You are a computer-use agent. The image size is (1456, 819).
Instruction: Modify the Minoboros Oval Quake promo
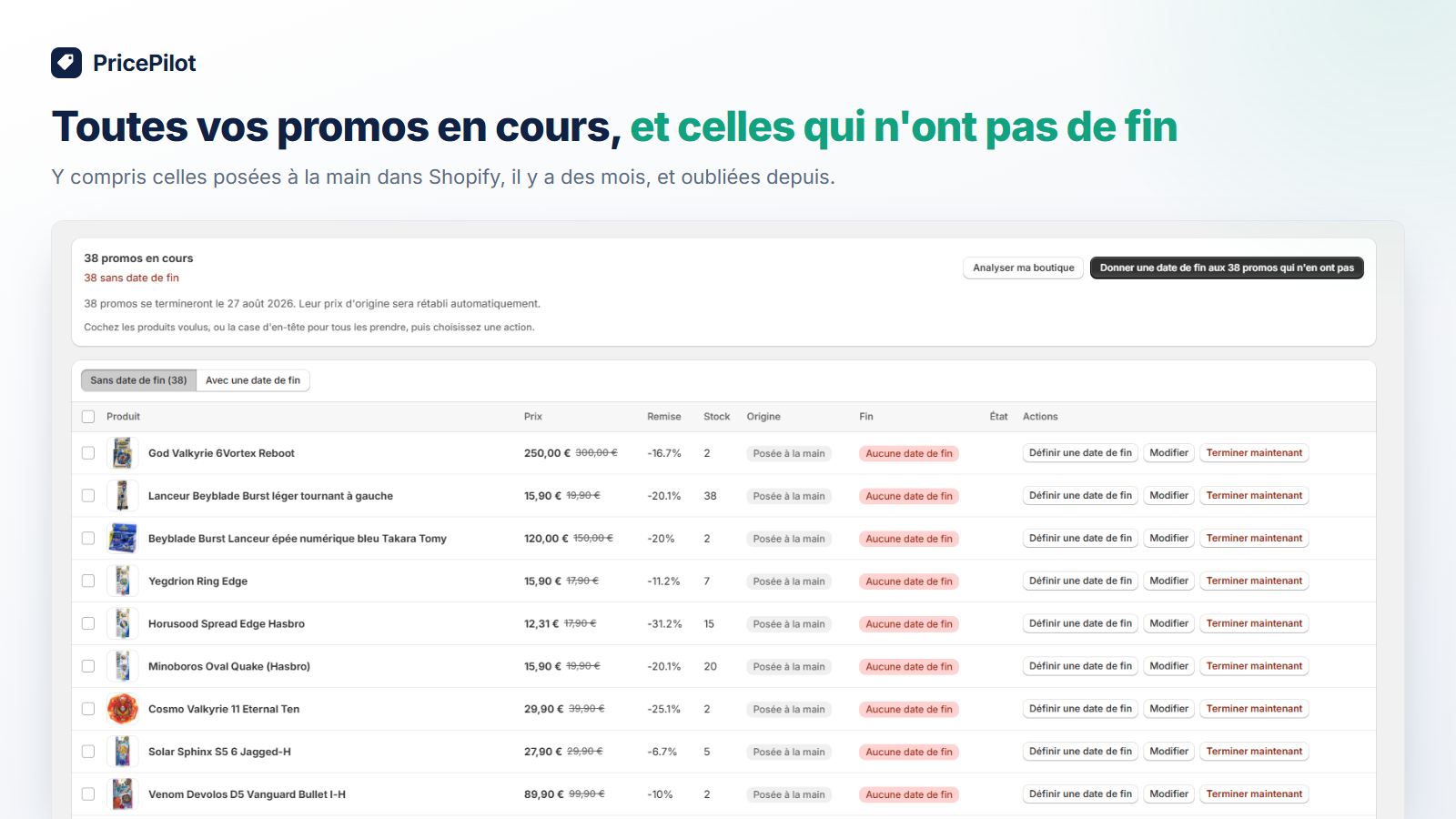point(1168,666)
